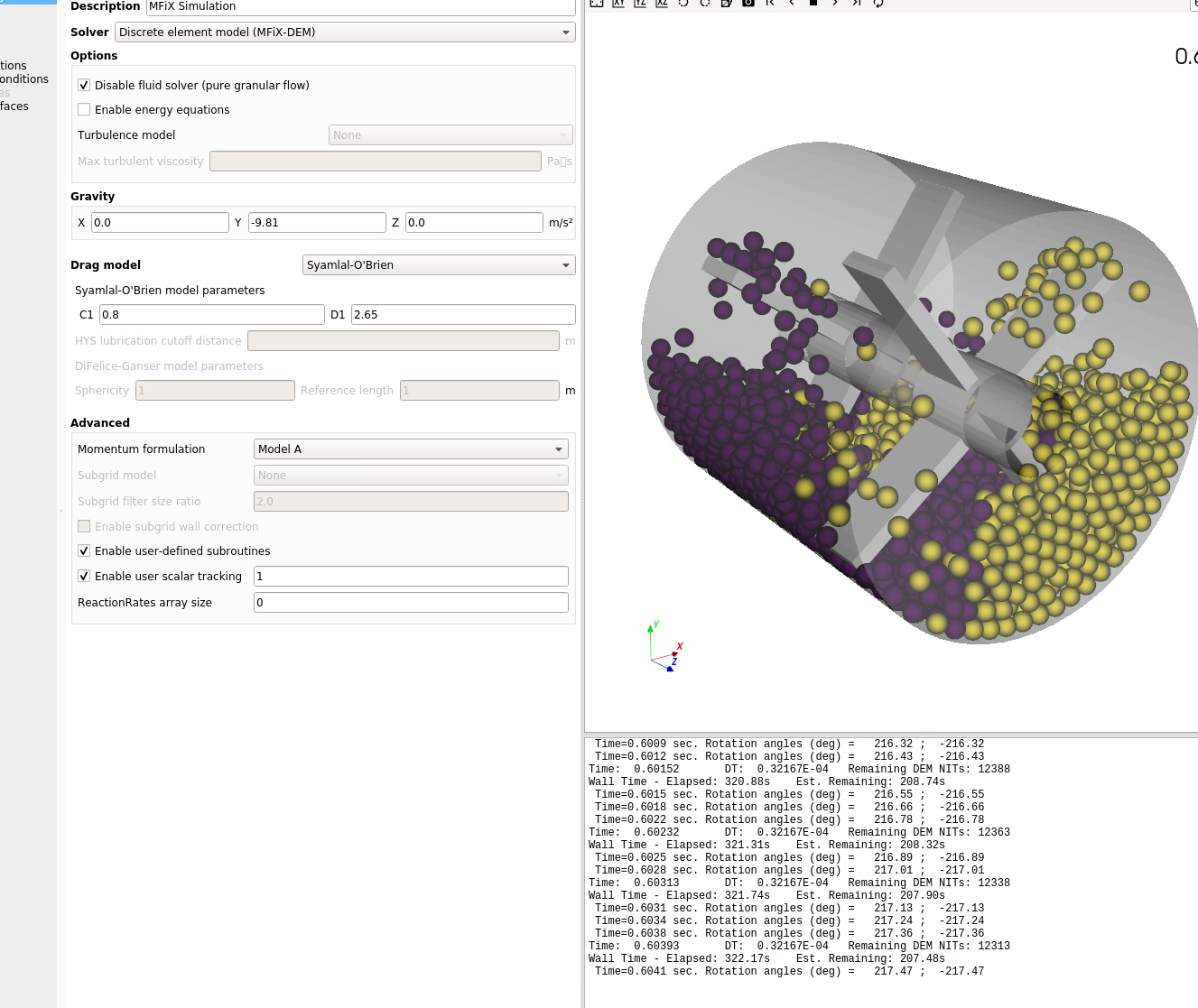Open Internal Surfaces from the navigation pane
Viewport: 1198px width, 1008px height.
coord(14,106)
